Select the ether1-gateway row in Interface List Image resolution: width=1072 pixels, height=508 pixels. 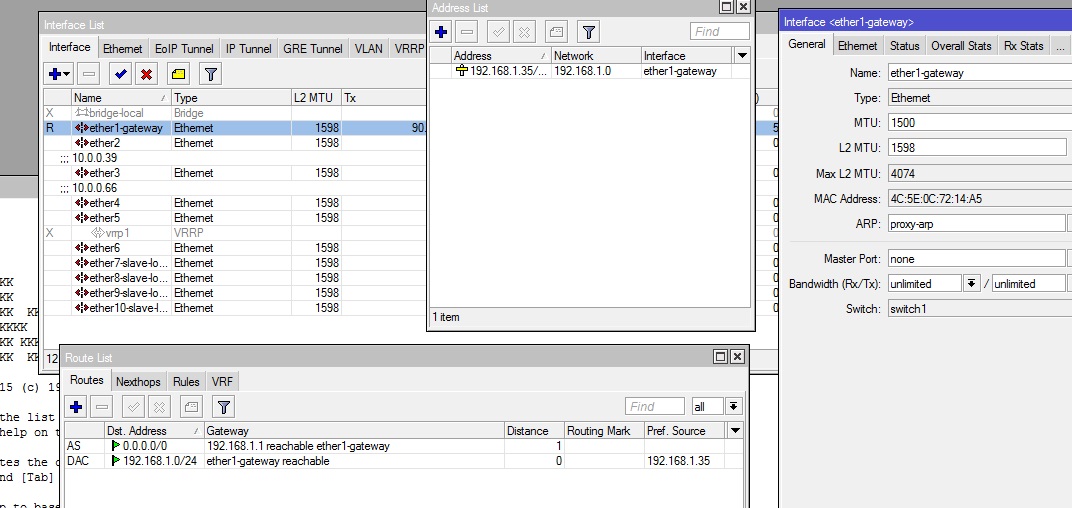pos(125,128)
